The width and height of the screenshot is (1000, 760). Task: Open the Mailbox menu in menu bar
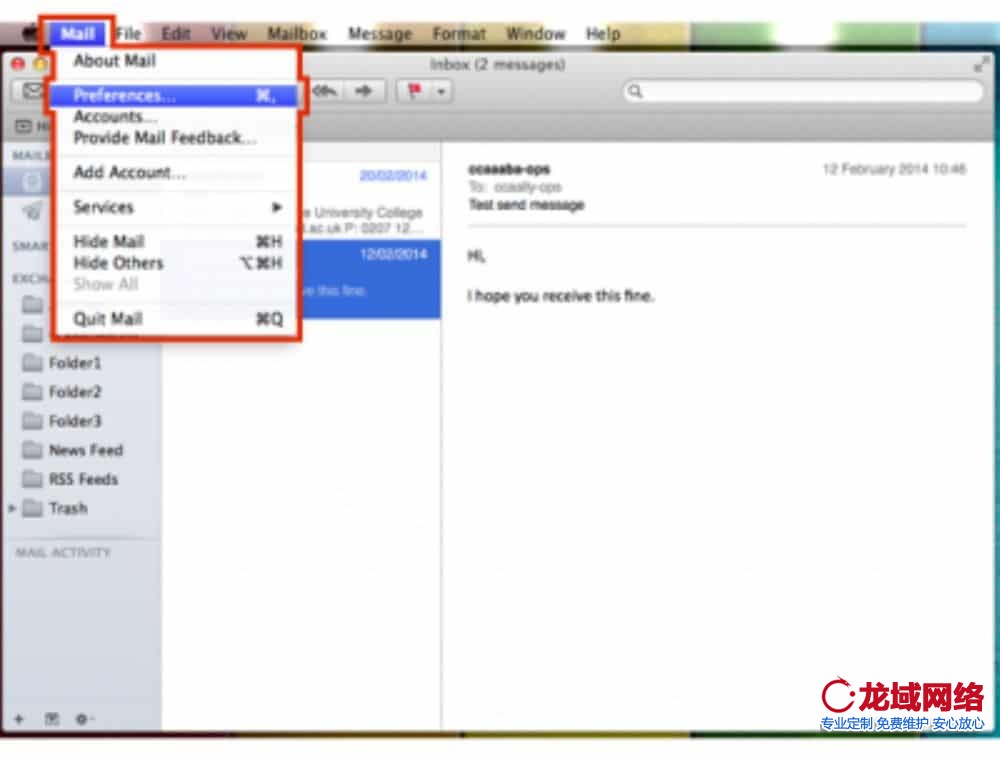click(297, 34)
